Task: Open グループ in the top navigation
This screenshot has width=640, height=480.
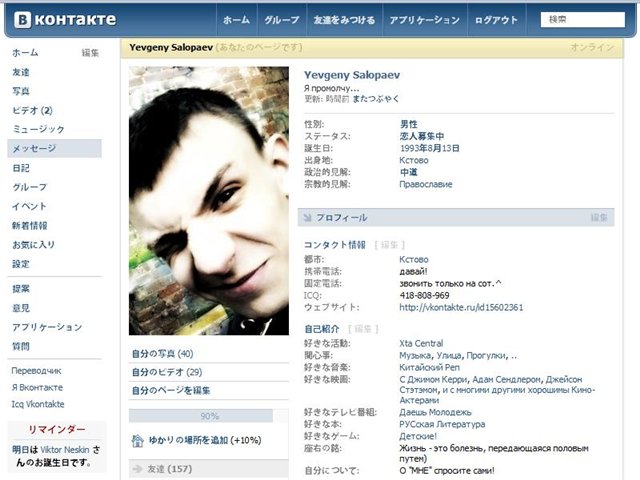Action: coord(282,20)
